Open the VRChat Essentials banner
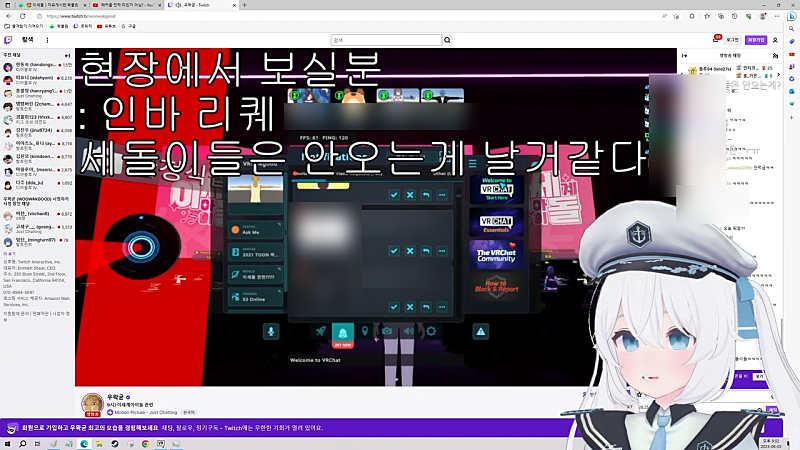The width and height of the screenshot is (800, 450). (x=496, y=222)
